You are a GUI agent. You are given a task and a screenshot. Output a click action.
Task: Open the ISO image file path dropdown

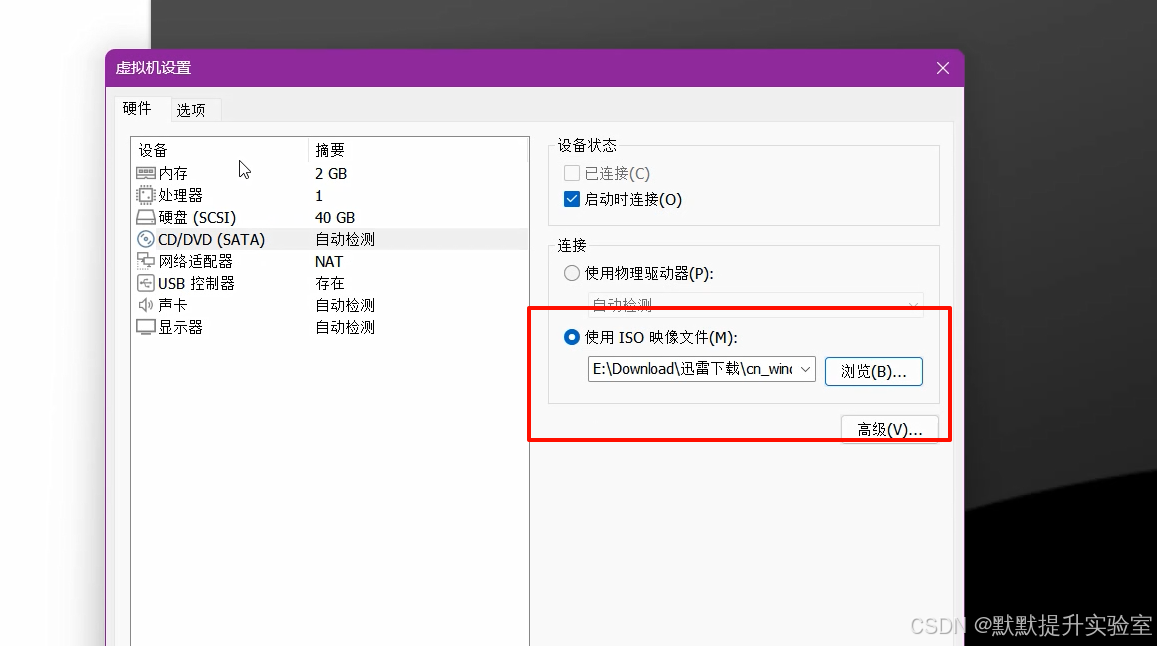point(804,369)
